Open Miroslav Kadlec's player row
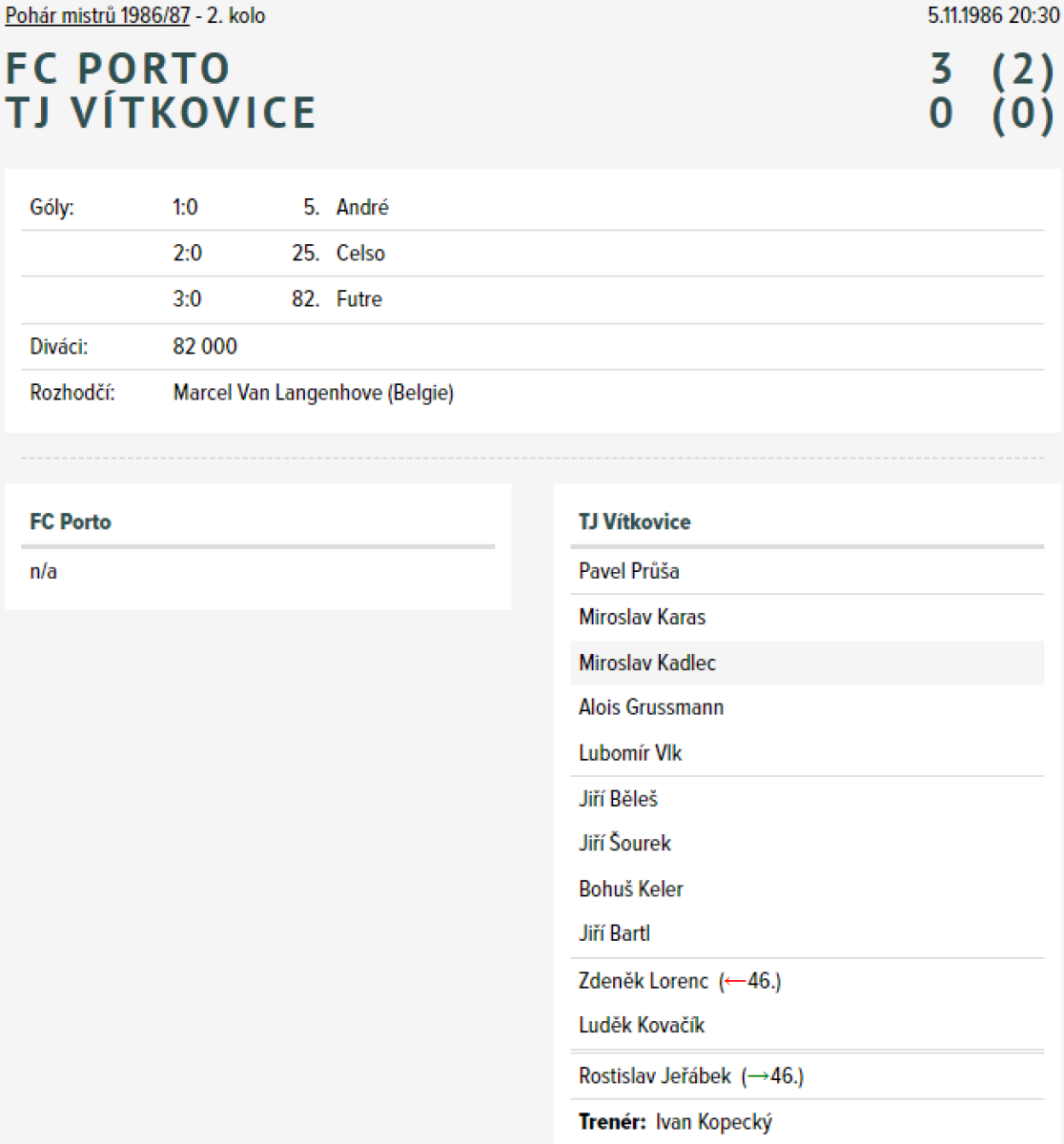 click(646, 663)
